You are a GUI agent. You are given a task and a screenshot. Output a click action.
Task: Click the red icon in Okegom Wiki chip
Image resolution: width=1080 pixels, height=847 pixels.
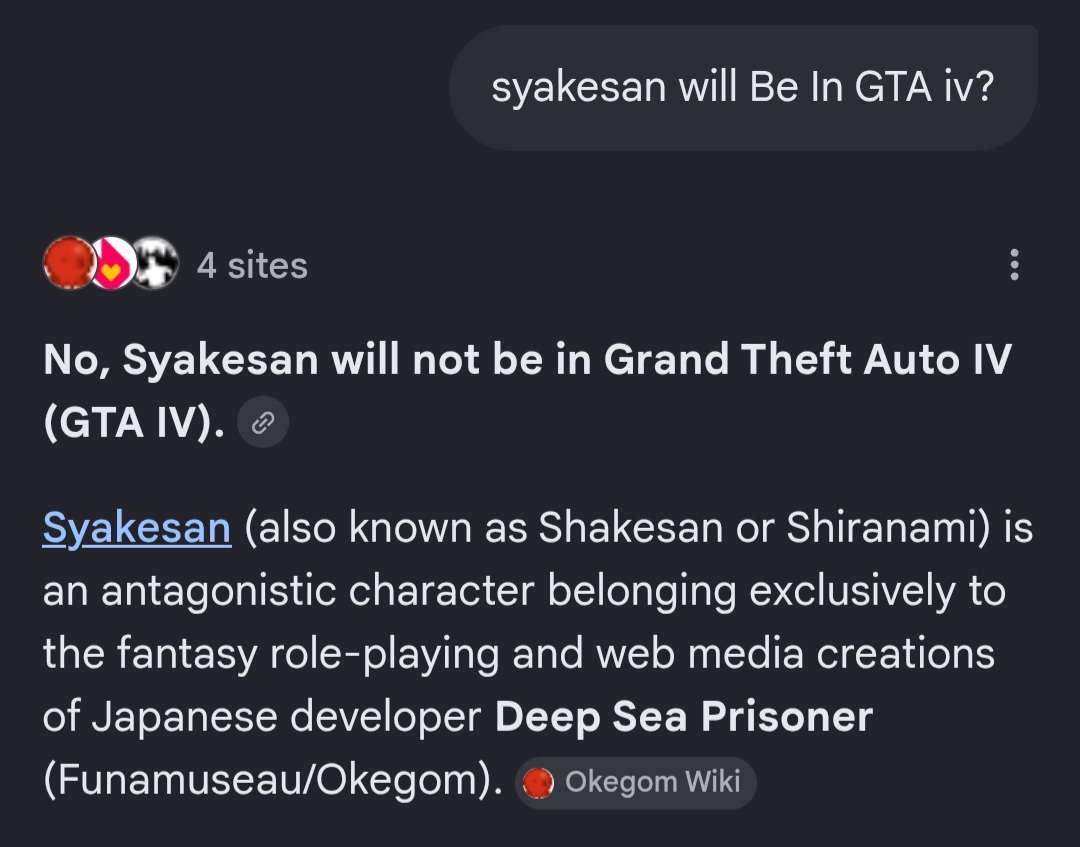click(538, 783)
